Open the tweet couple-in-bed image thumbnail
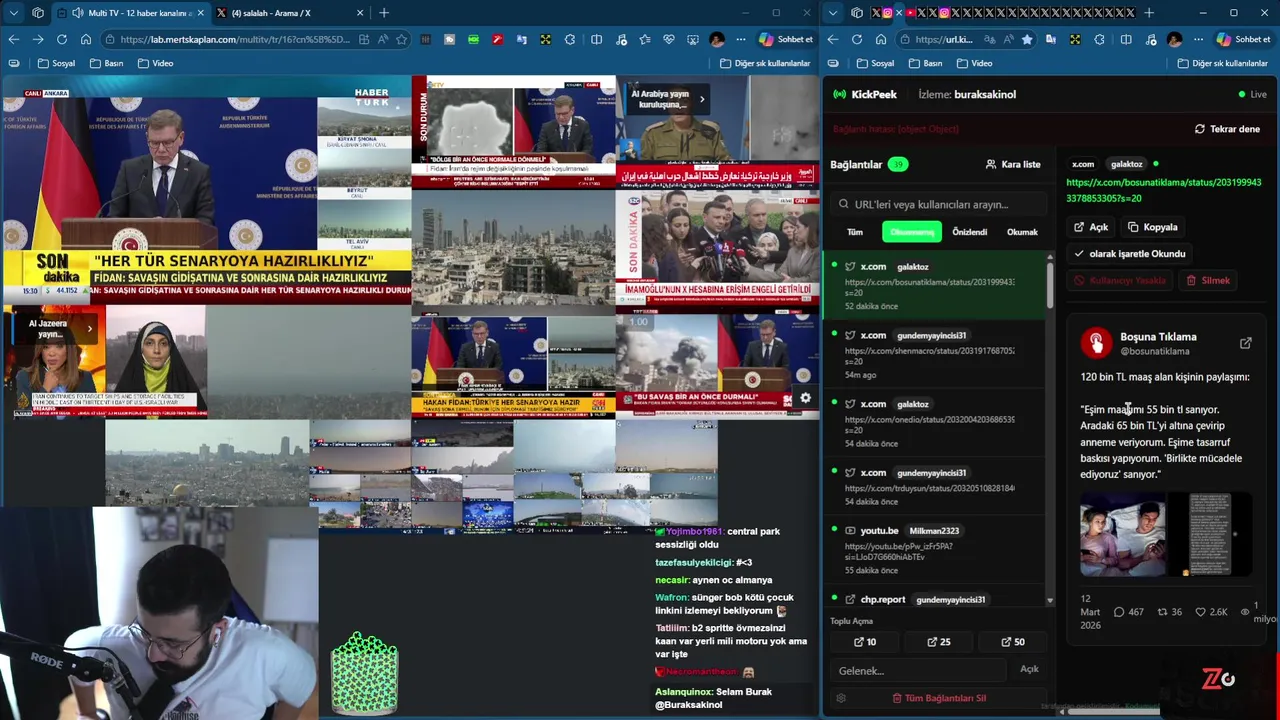Viewport: 1280px width, 720px height. coord(1122,536)
